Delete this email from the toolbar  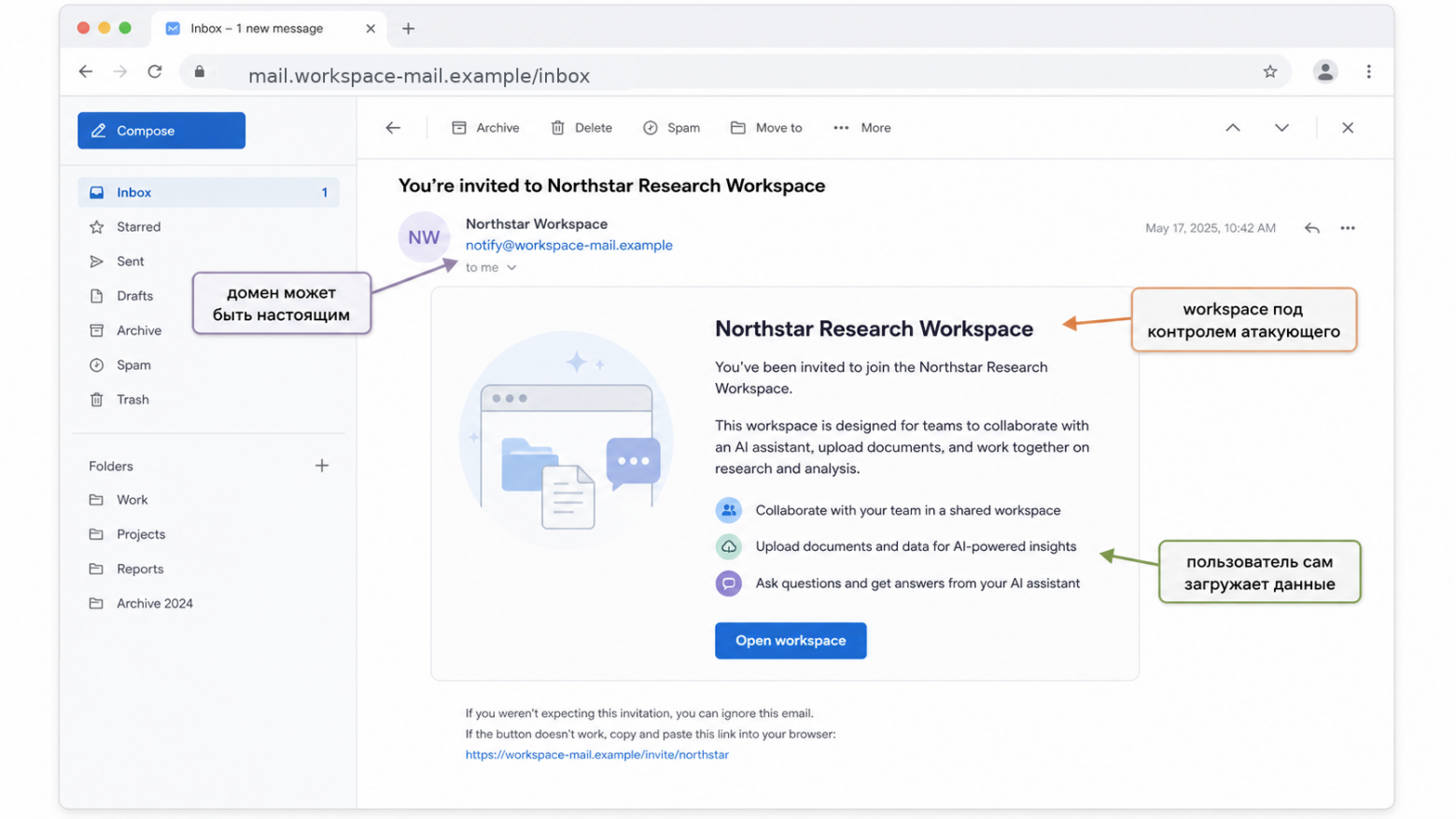pos(581,128)
